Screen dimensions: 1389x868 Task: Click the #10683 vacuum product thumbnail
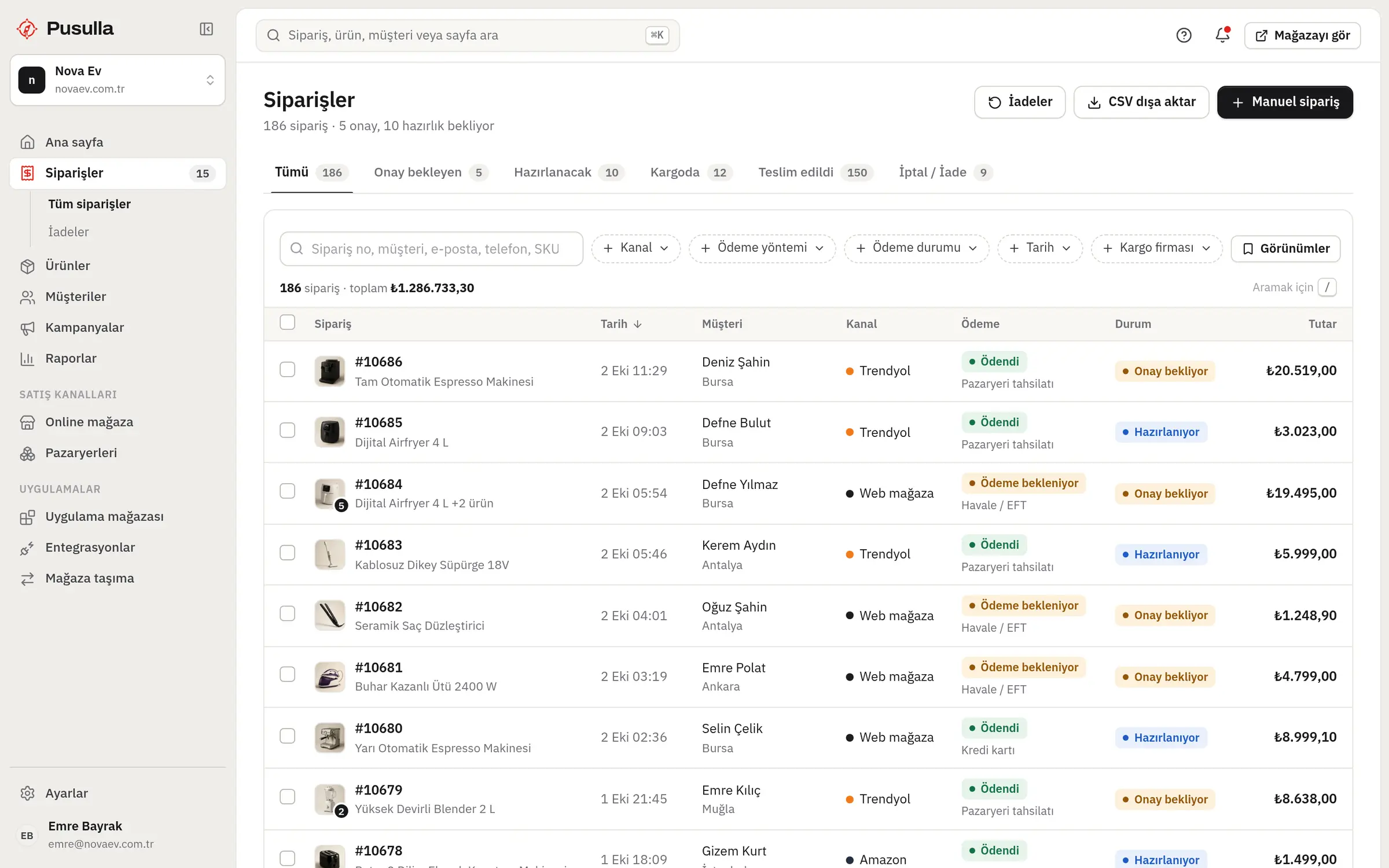tap(329, 554)
